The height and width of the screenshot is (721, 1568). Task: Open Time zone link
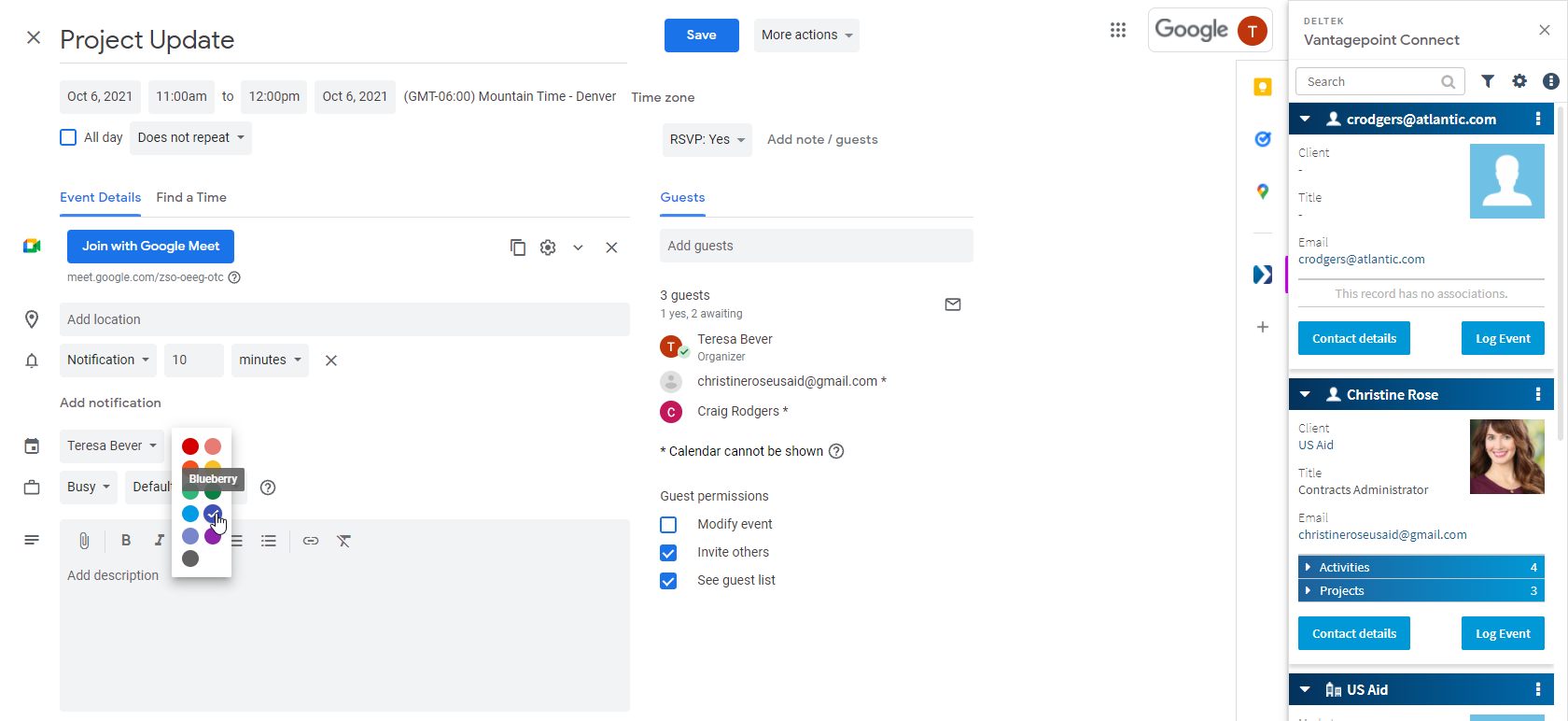pyautogui.click(x=663, y=97)
